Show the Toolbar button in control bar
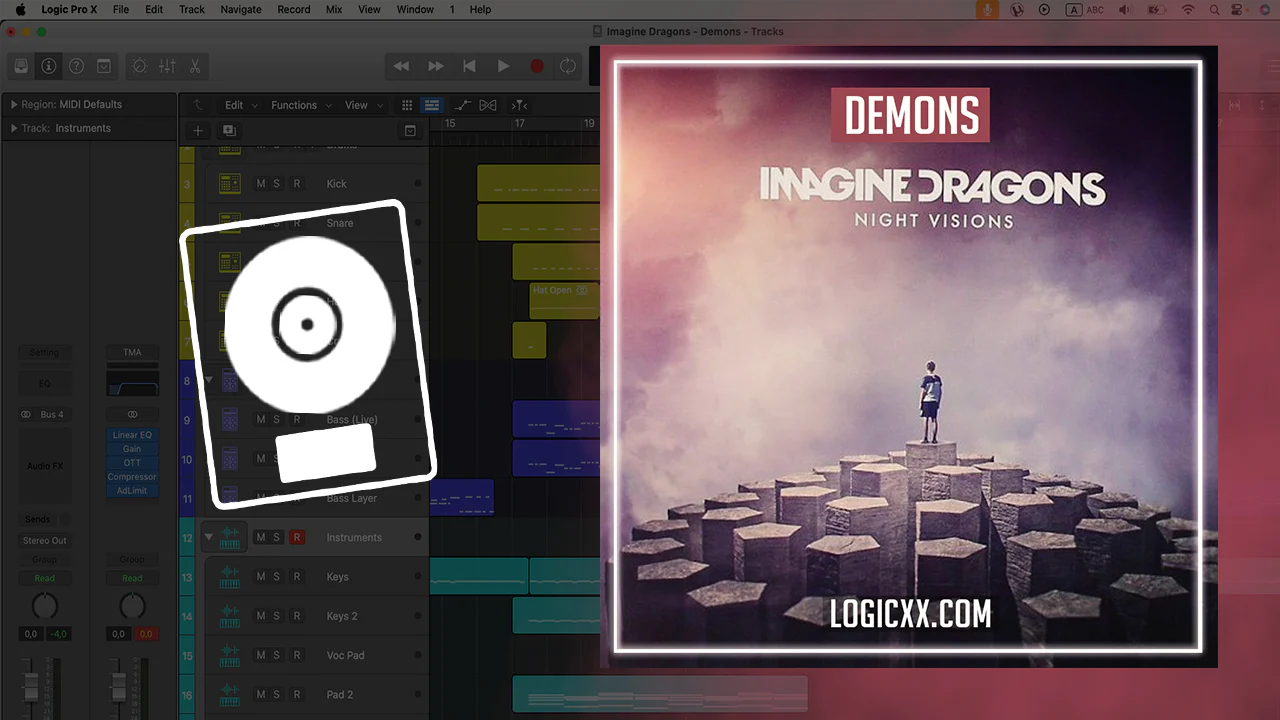The image size is (1280, 720). (104, 66)
